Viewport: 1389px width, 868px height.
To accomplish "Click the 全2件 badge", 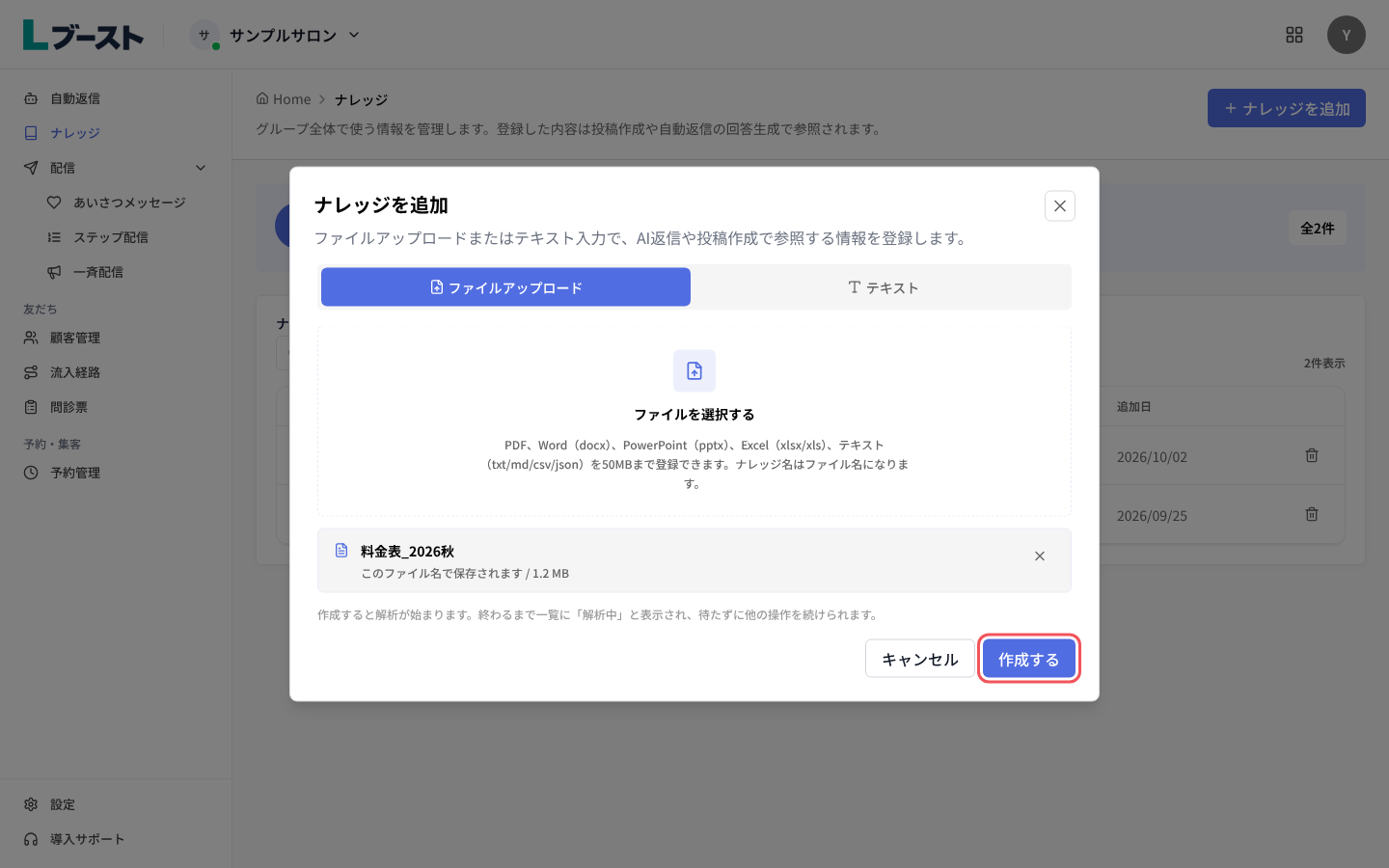I will tap(1318, 229).
